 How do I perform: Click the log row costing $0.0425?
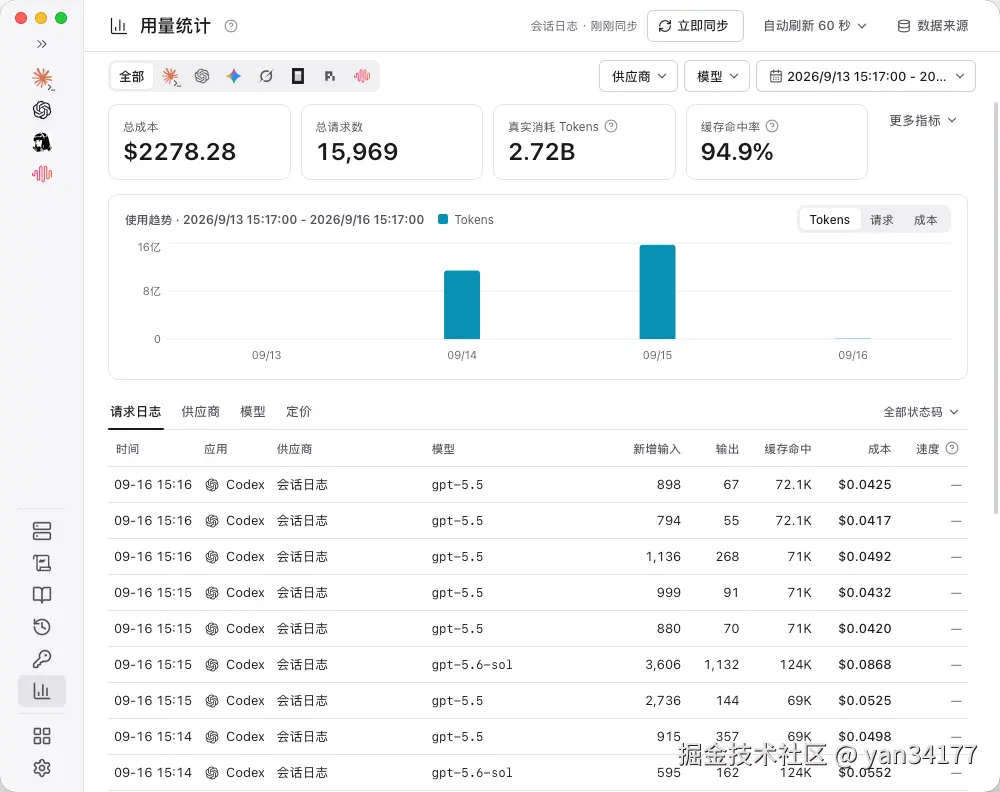(538, 485)
